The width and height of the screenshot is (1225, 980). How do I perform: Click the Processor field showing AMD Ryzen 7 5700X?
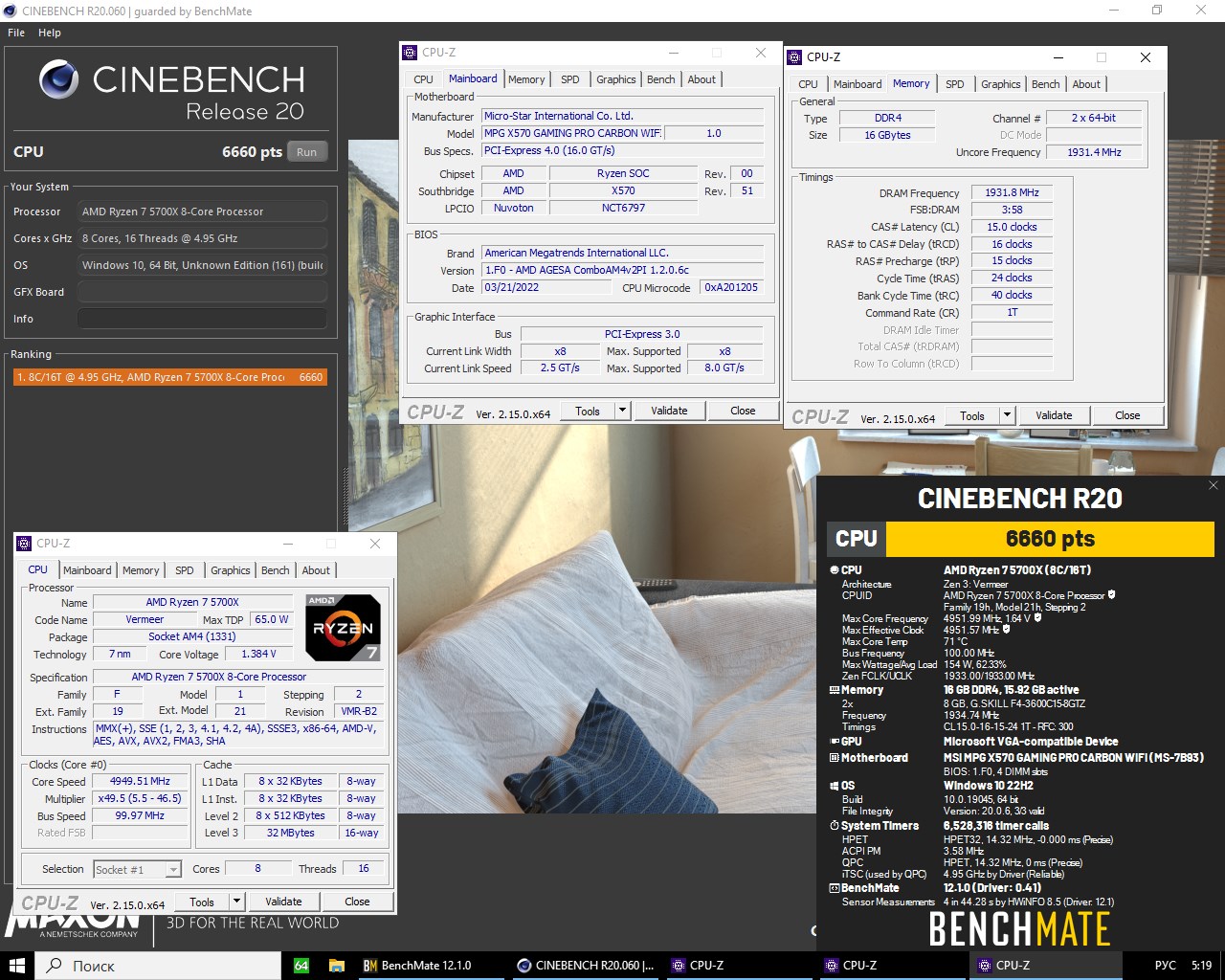coord(202,212)
